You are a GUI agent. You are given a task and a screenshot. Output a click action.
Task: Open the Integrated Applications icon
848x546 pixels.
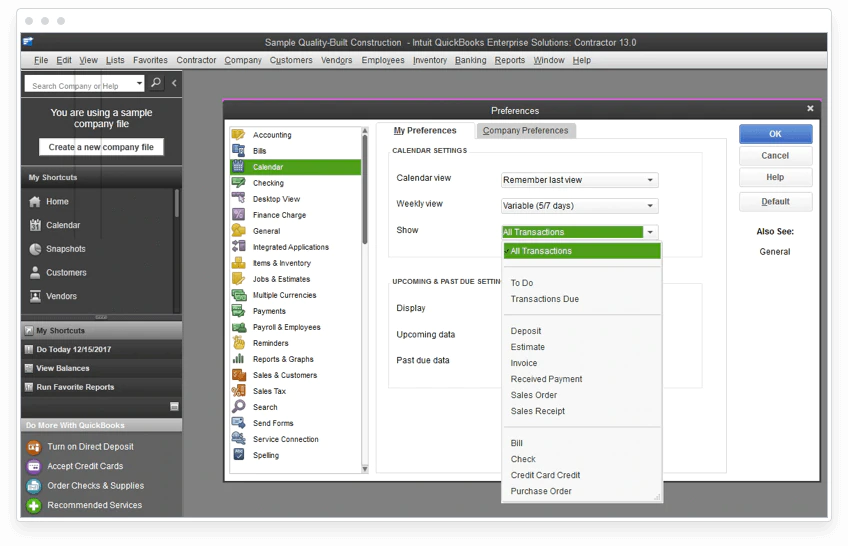(238, 247)
